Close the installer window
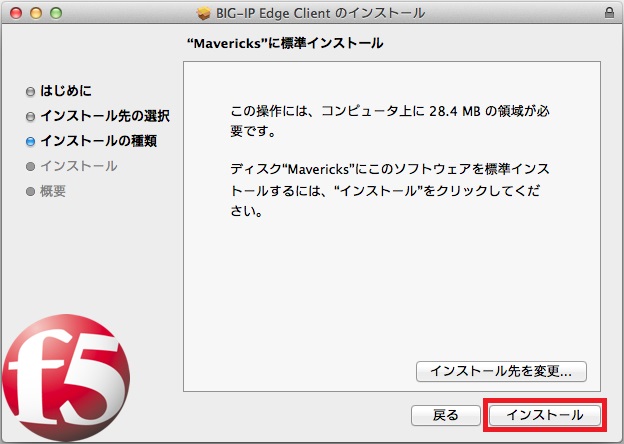624x444 pixels. point(16,13)
